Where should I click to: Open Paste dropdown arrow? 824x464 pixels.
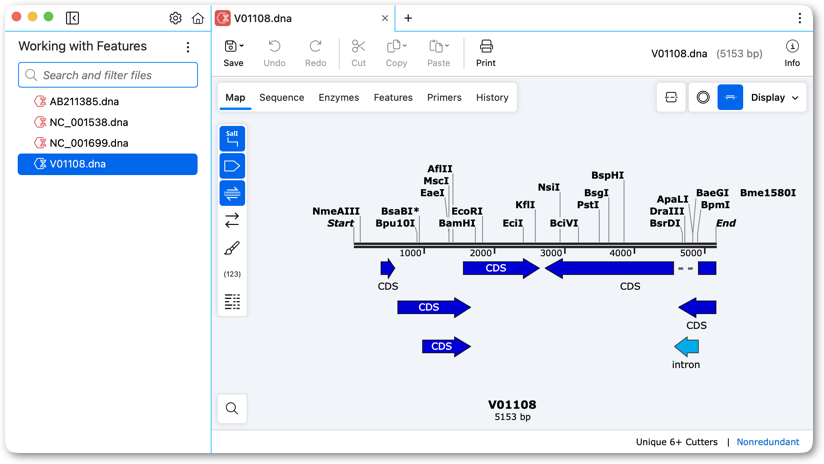(447, 46)
